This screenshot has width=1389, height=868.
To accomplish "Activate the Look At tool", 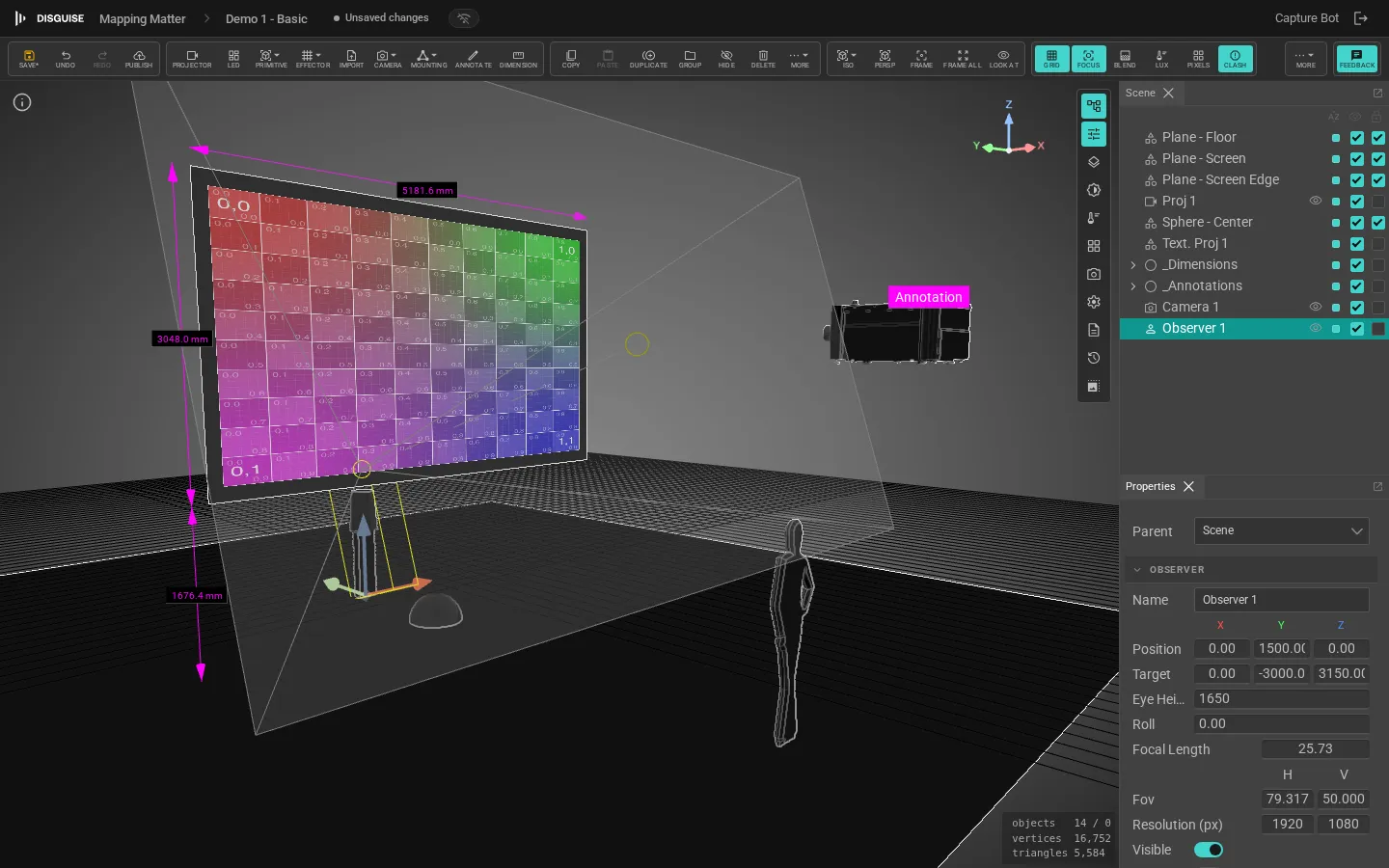I will click(1003, 59).
